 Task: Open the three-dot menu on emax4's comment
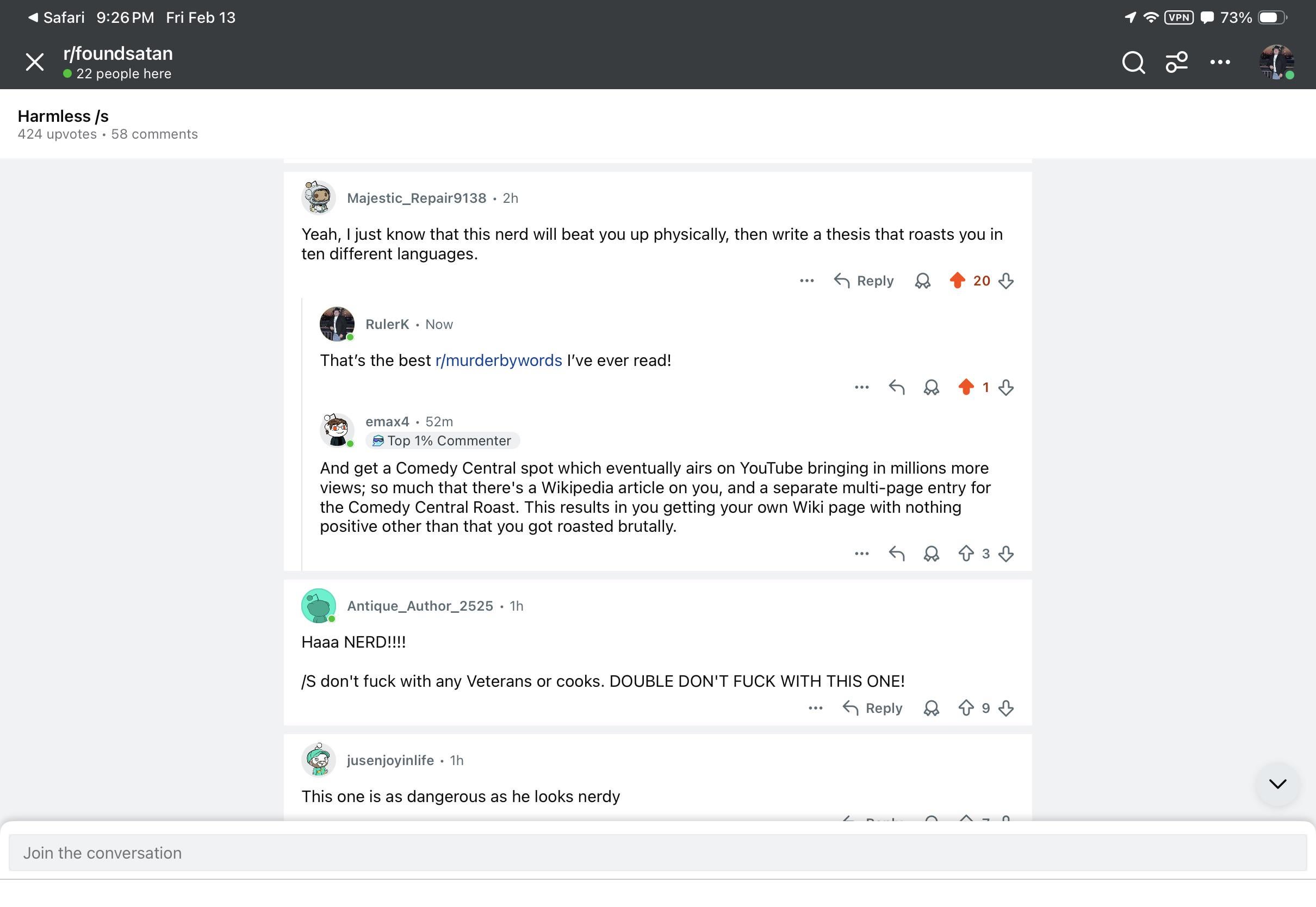coord(861,554)
